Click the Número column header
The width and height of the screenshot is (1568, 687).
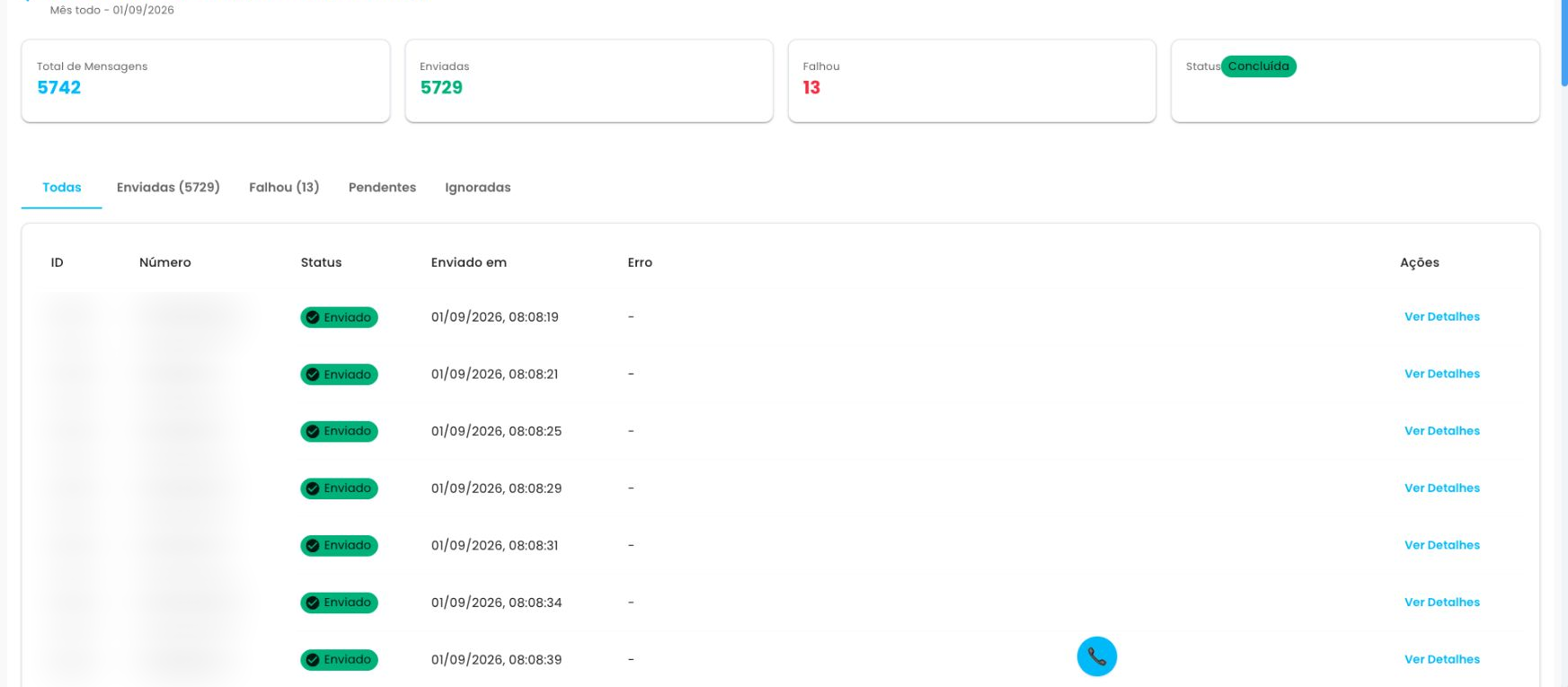pos(165,262)
